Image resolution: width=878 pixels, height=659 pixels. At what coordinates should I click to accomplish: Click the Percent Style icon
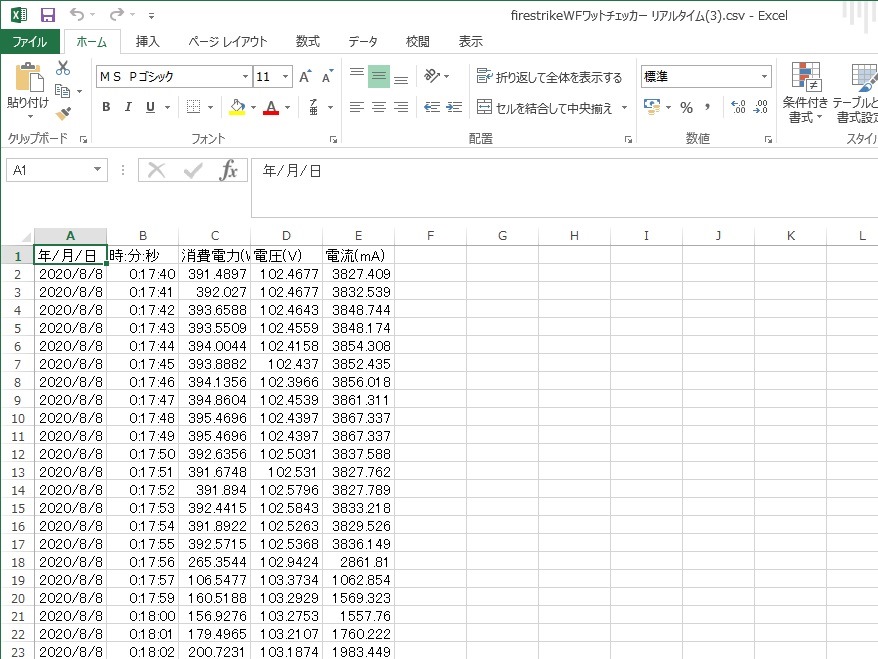[686, 107]
